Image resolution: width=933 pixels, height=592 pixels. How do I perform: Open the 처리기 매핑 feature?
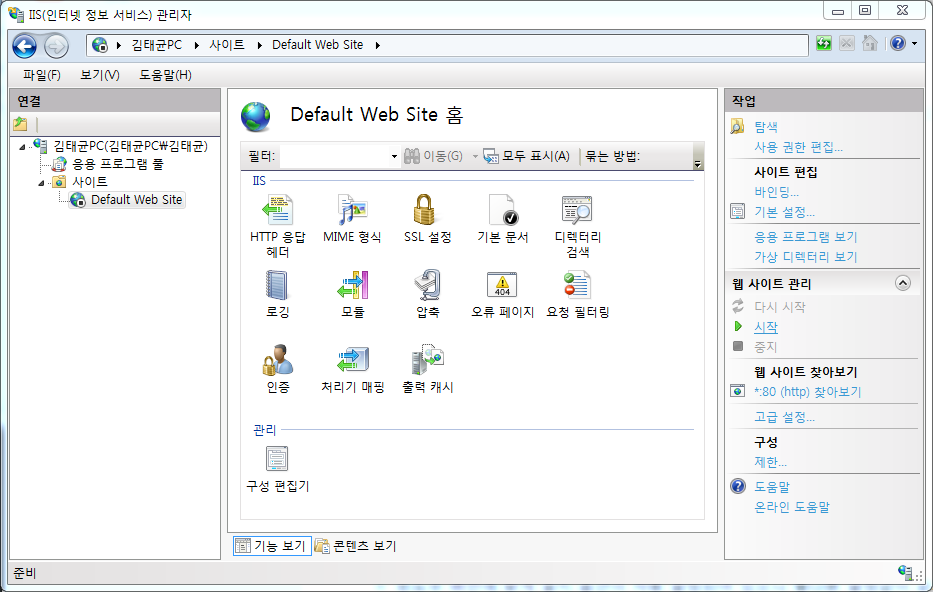coord(352,369)
